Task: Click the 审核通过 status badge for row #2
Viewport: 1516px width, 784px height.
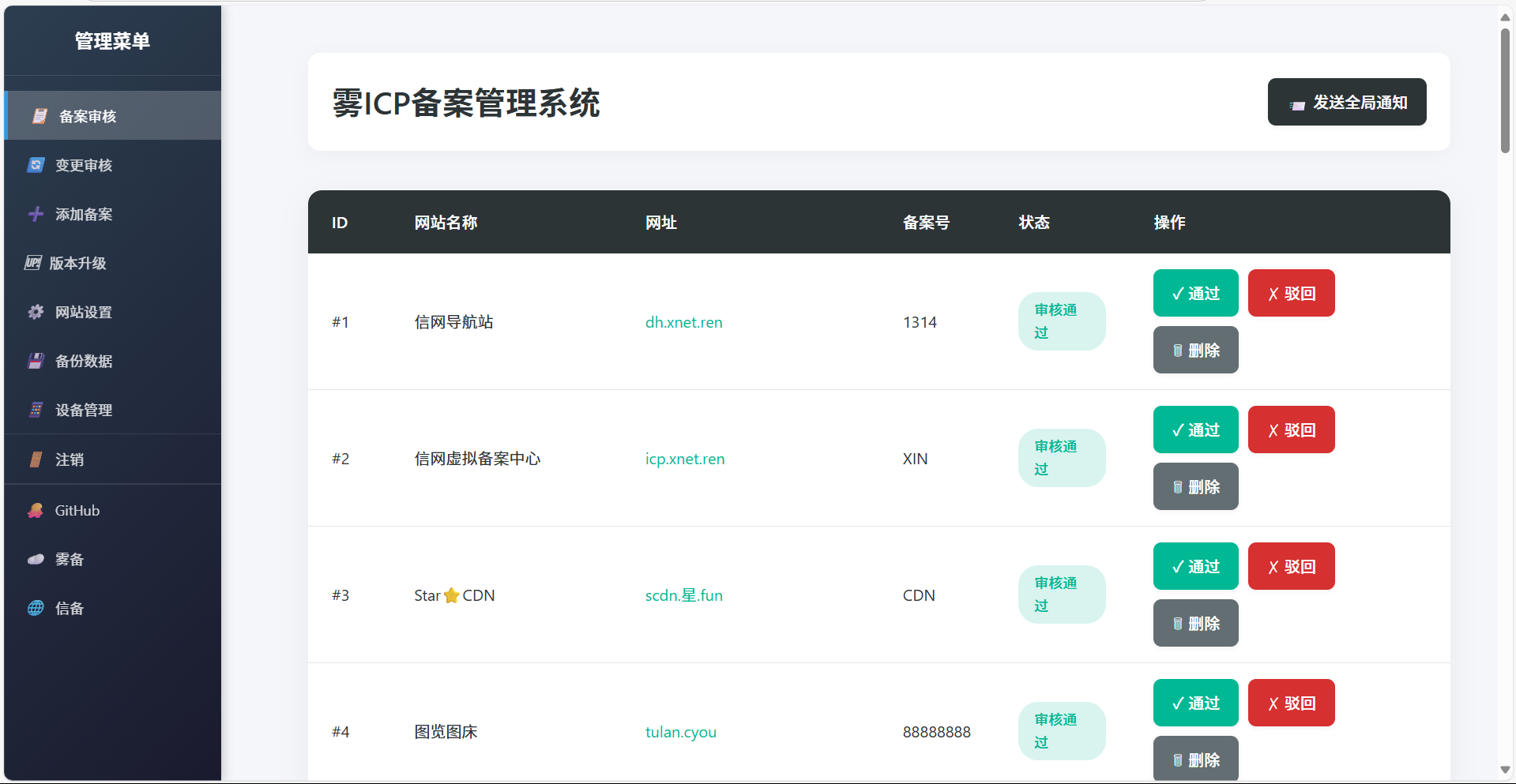Action: tap(1061, 458)
